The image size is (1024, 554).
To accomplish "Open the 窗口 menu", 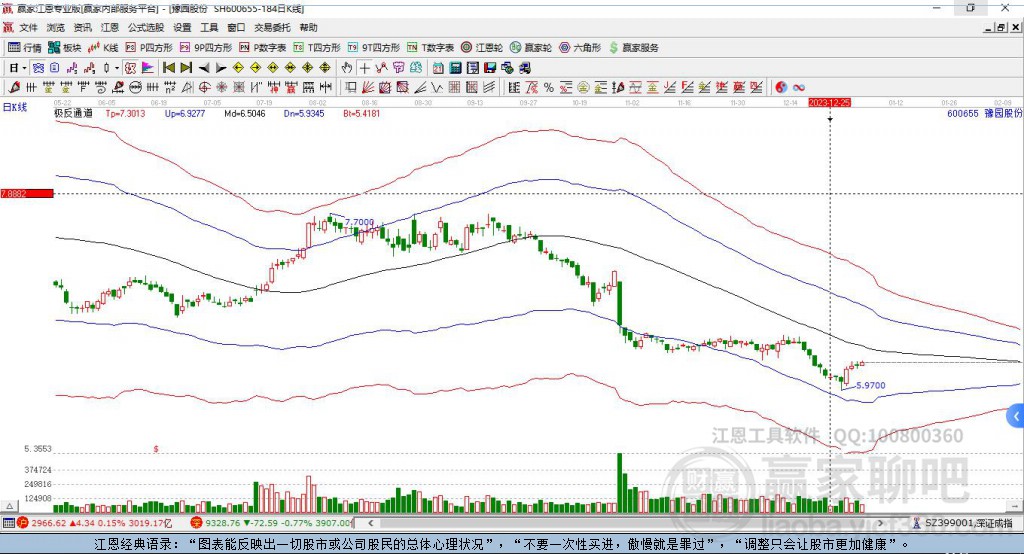I will 236,27.
